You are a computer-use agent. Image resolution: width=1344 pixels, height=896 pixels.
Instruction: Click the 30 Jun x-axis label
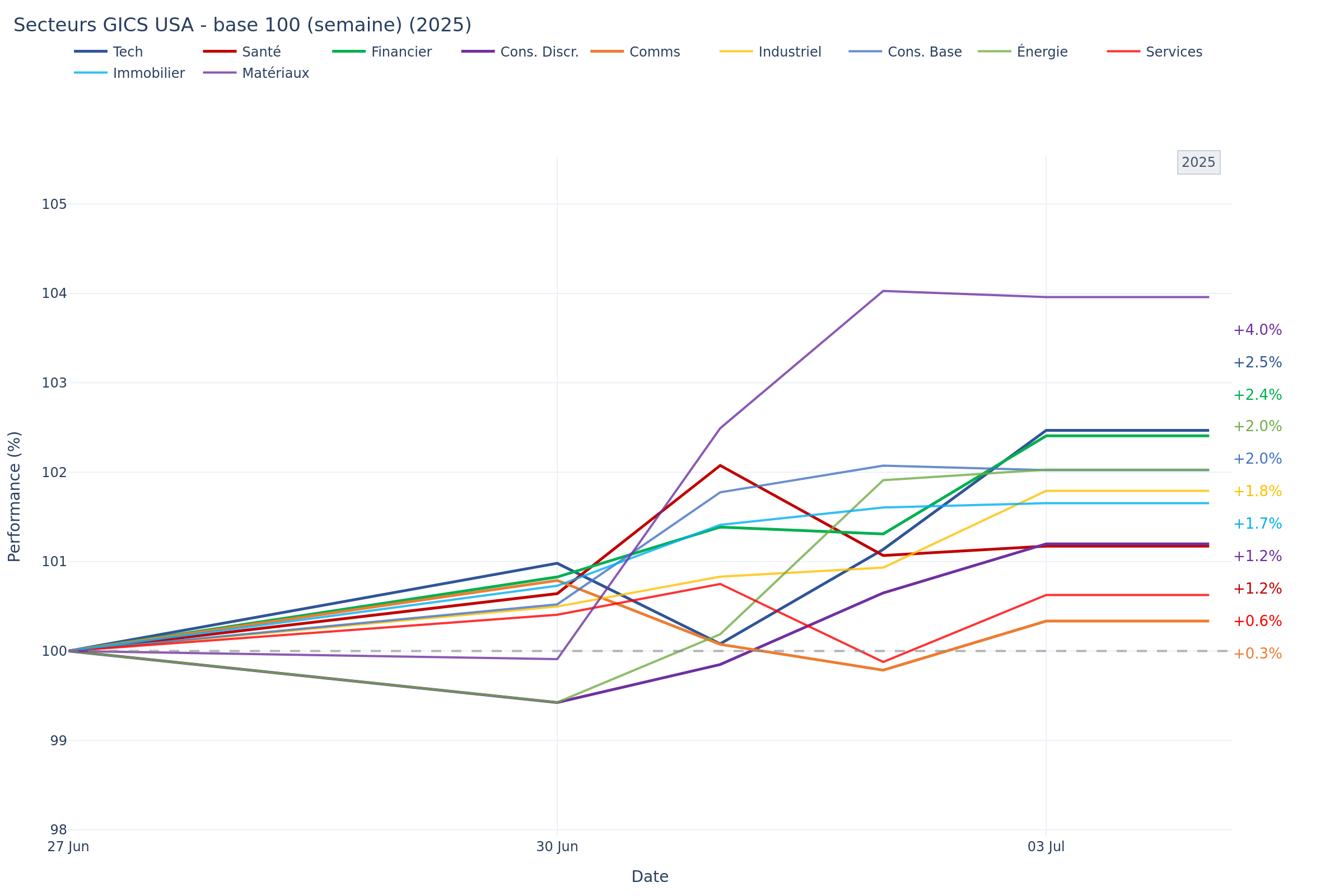(x=557, y=847)
